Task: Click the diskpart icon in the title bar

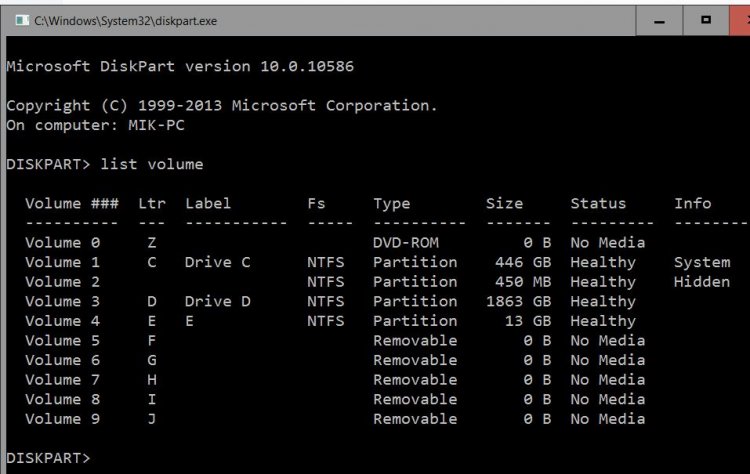Action: (22, 21)
